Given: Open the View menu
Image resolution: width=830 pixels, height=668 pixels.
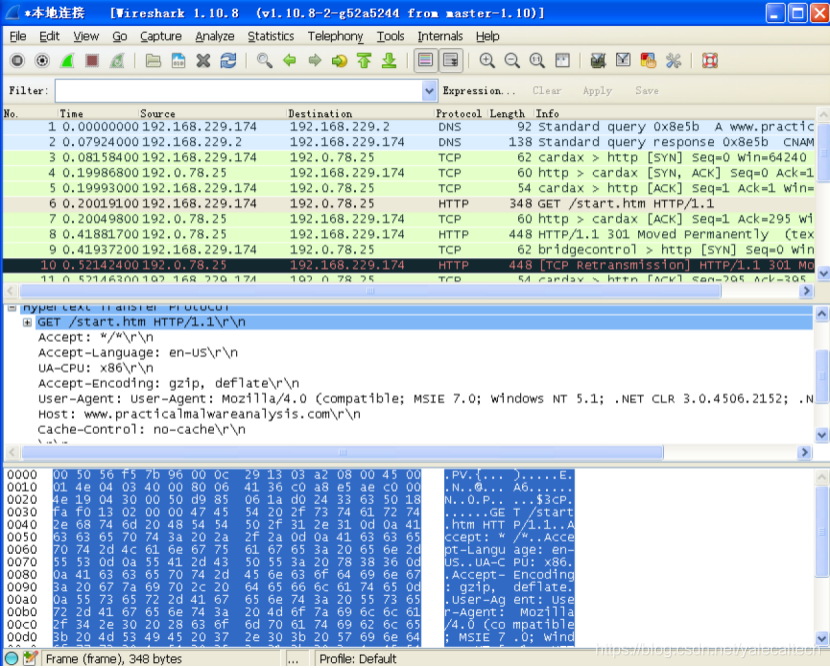Looking at the screenshot, I should (x=86, y=36).
